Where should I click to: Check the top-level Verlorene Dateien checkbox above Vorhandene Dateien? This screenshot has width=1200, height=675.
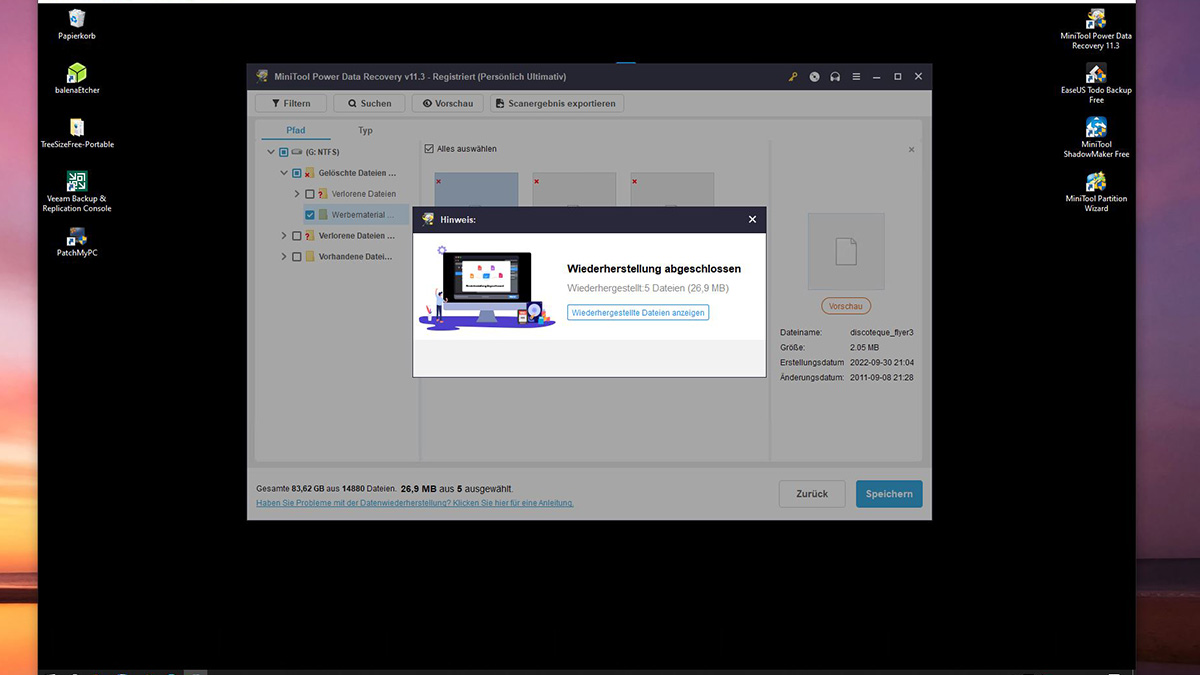(x=297, y=236)
